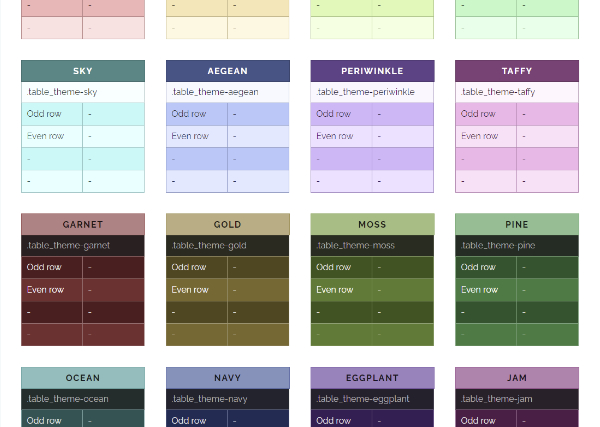Click 'Even row' cell in Taffy table
600x427 pixels.
486,136
